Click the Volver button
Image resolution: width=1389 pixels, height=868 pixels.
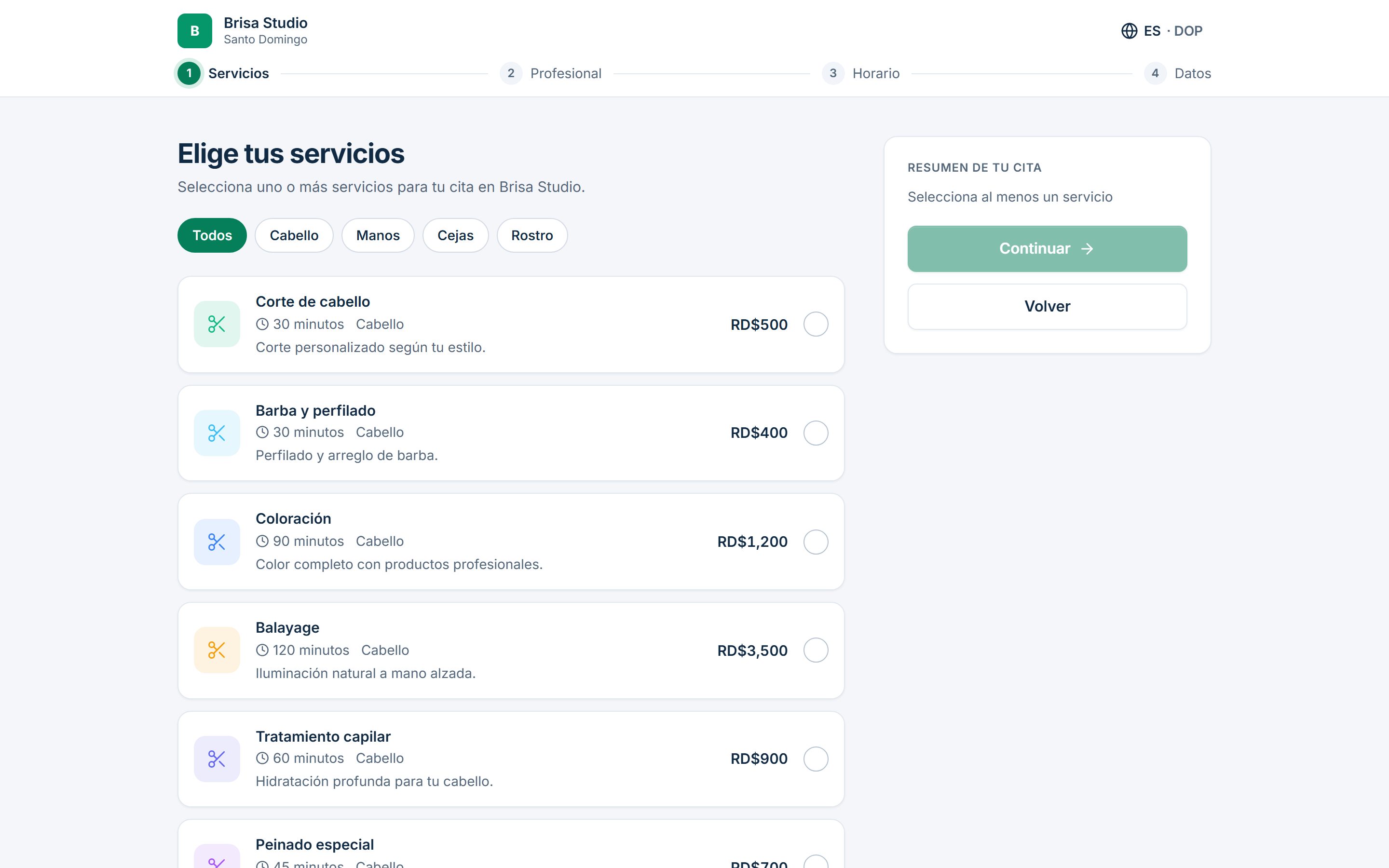click(x=1047, y=307)
